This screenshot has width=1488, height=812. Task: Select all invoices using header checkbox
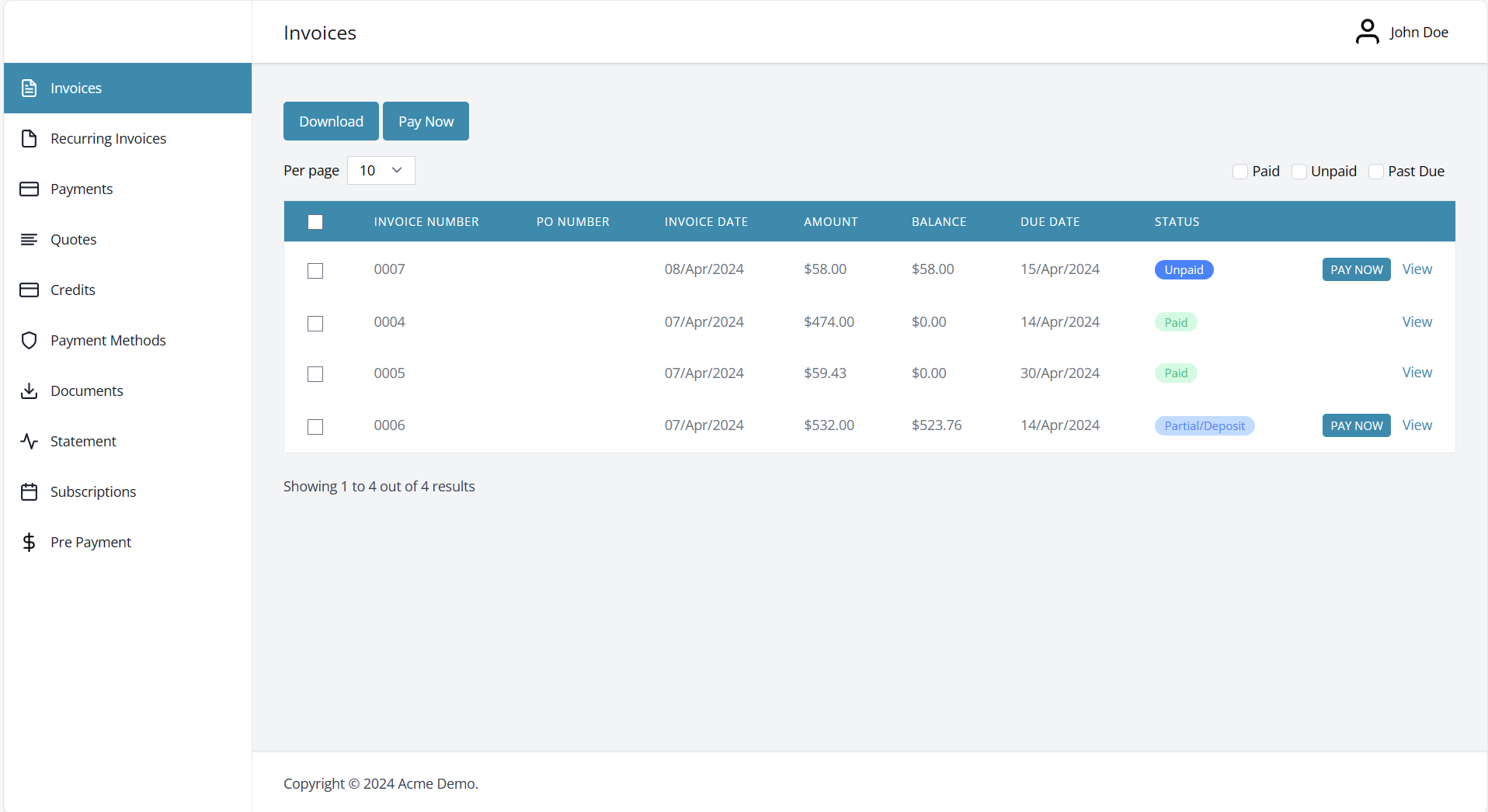[315, 222]
